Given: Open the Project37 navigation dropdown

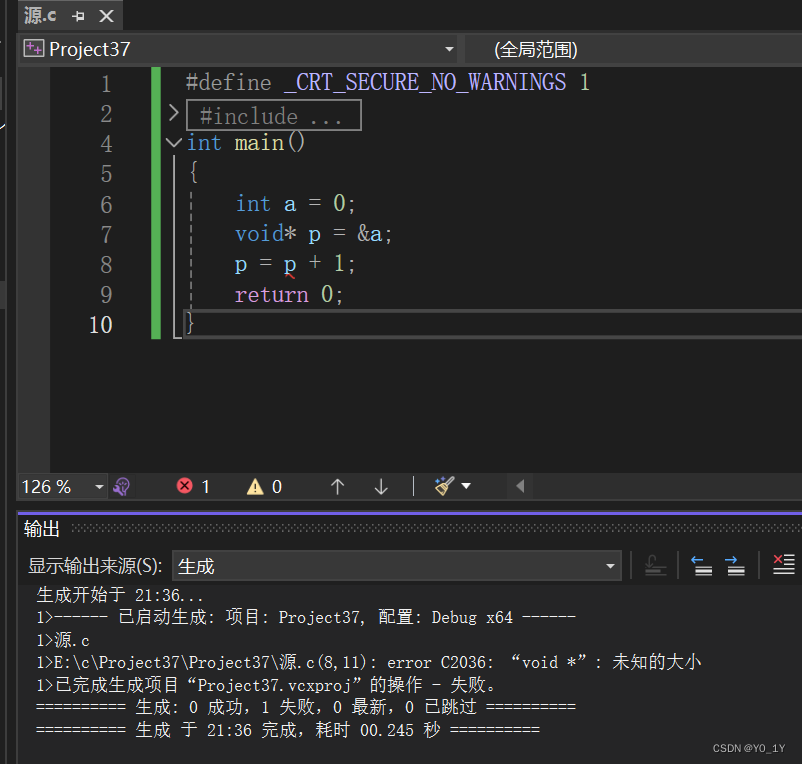Looking at the screenshot, I should coord(449,48).
